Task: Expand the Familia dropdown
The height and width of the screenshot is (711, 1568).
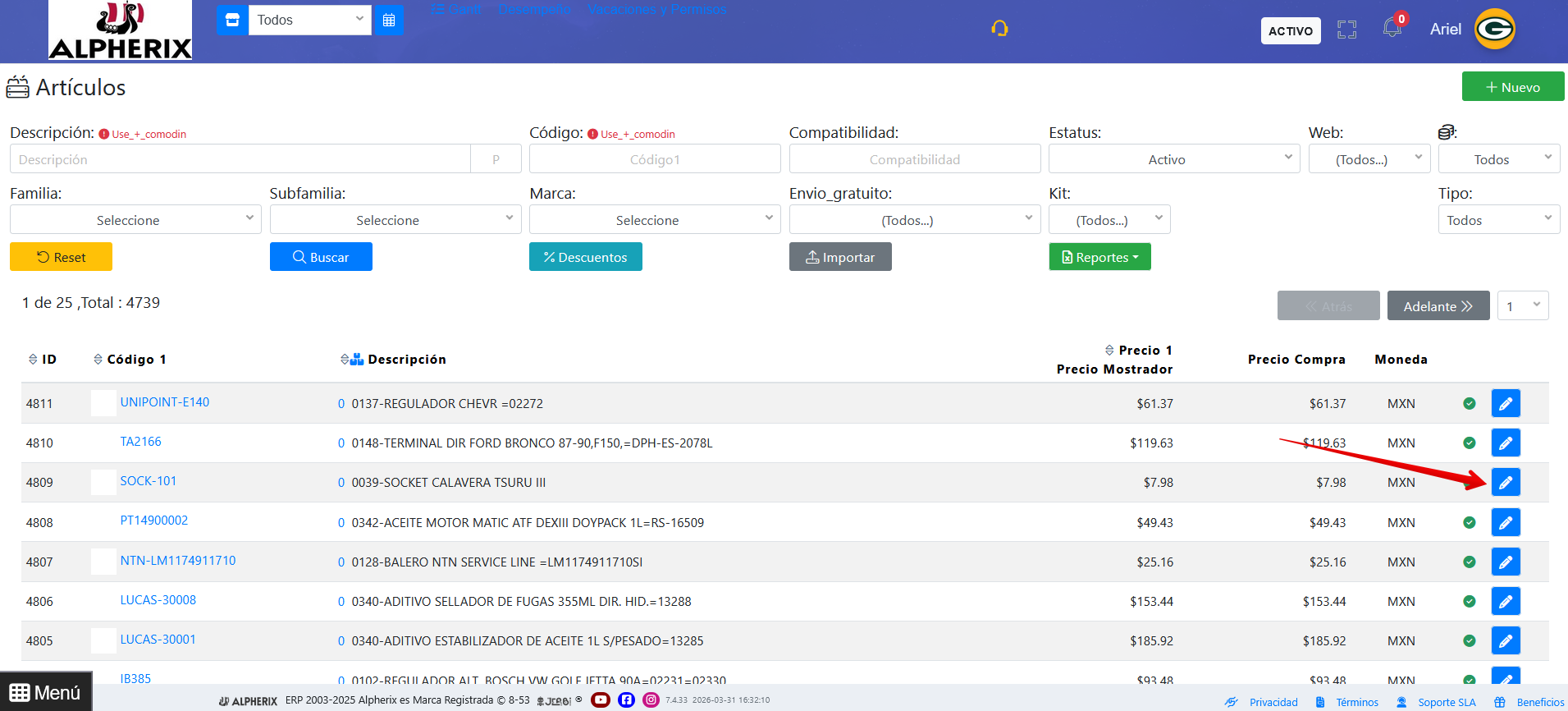Action: click(x=135, y=220)
